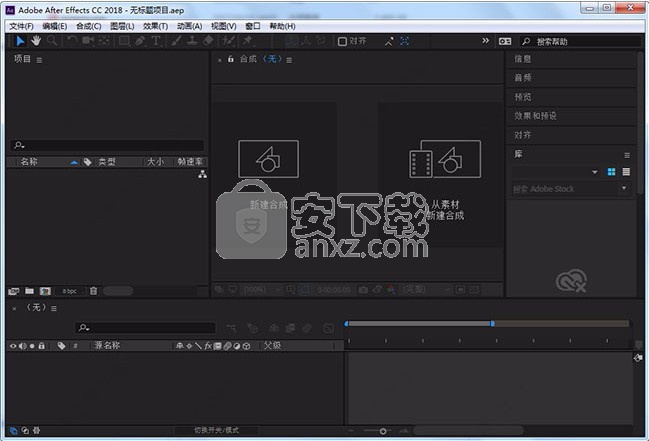Click the comp marker bin icon at timeline right

[638, 358]
